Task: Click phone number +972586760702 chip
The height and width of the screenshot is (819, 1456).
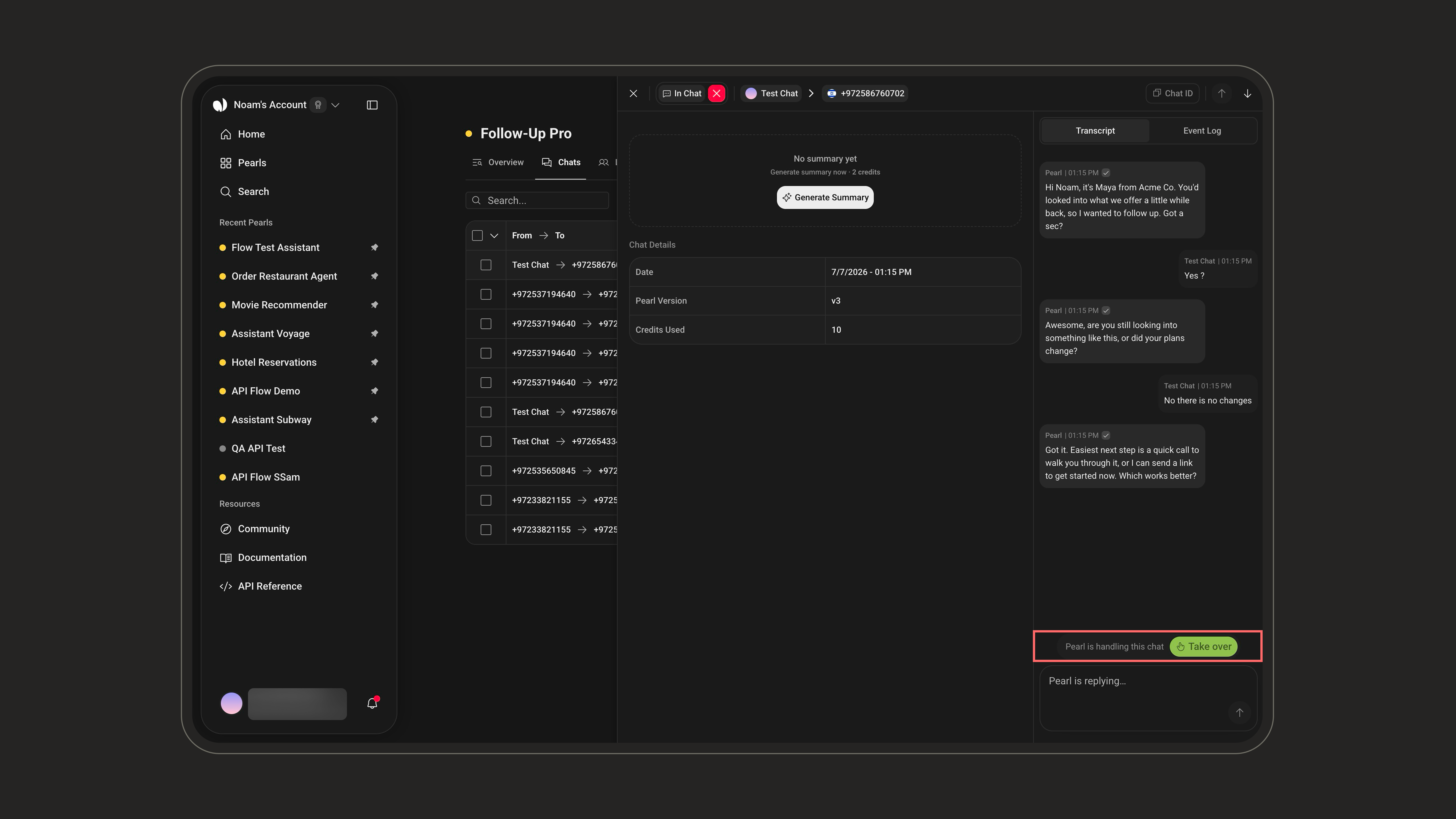Action: coord(865,93)
